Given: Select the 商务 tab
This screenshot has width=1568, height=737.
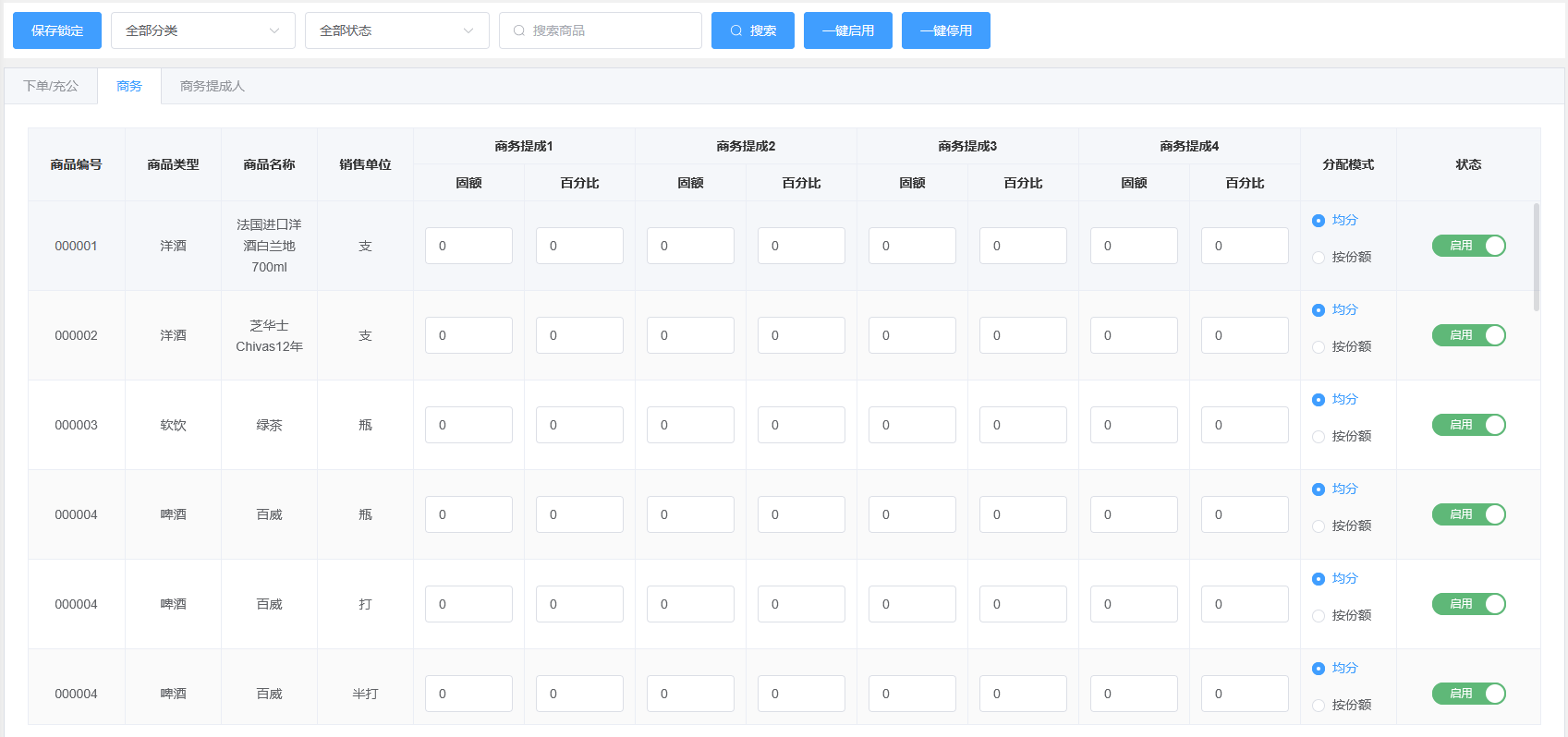Looking at the screenshot, I should (x=129, y=86).
